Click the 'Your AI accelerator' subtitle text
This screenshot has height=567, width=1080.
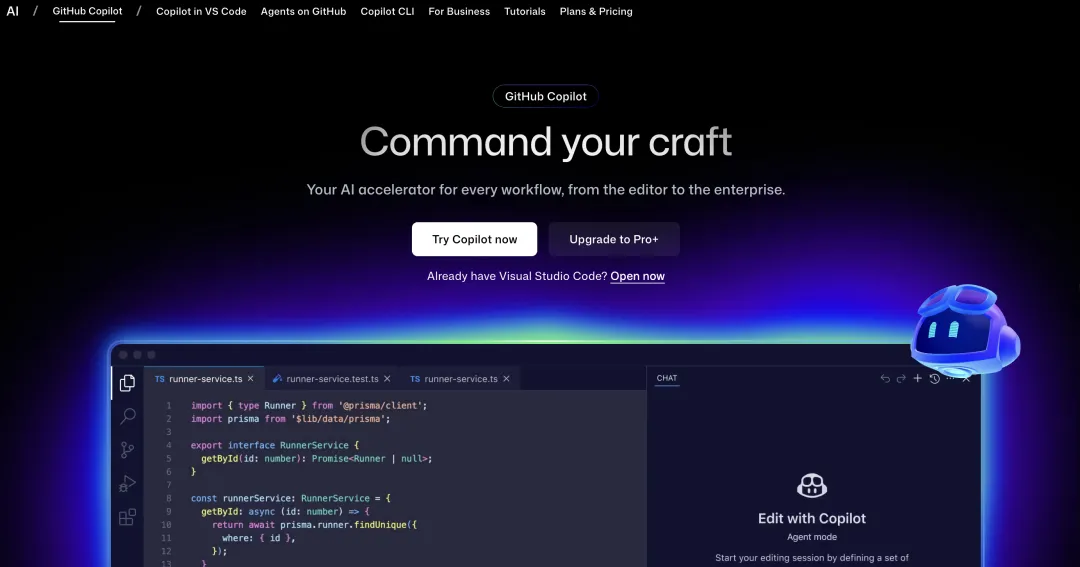click(x=546, y=189)
